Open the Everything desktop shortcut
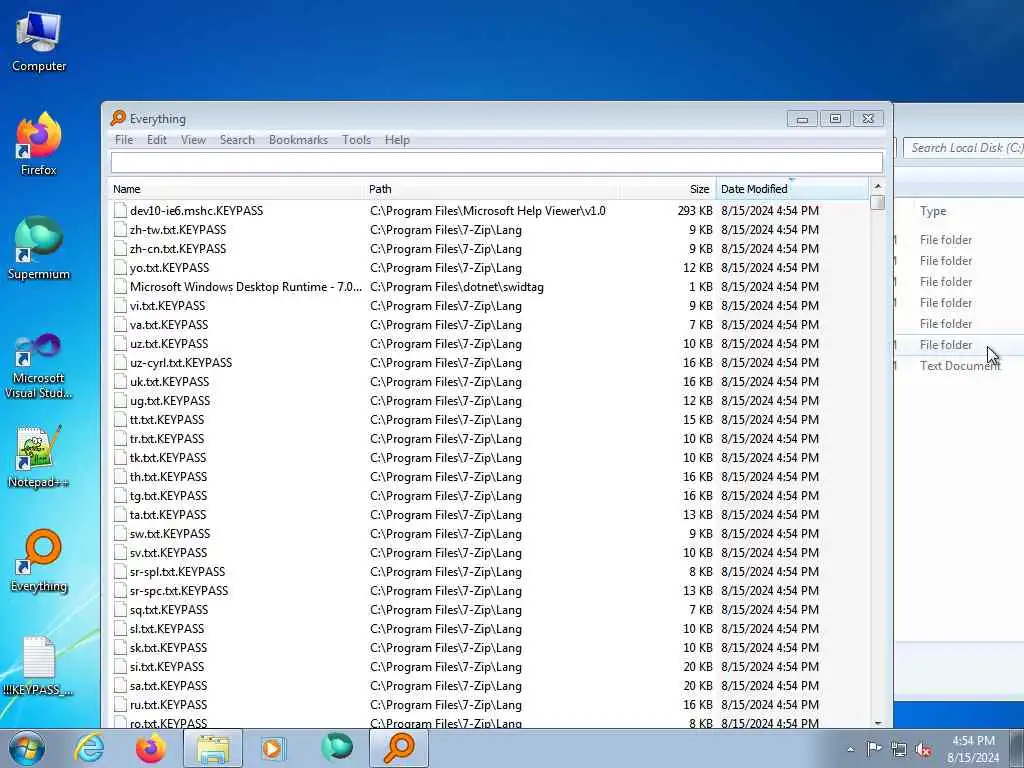 coord(39,560)
